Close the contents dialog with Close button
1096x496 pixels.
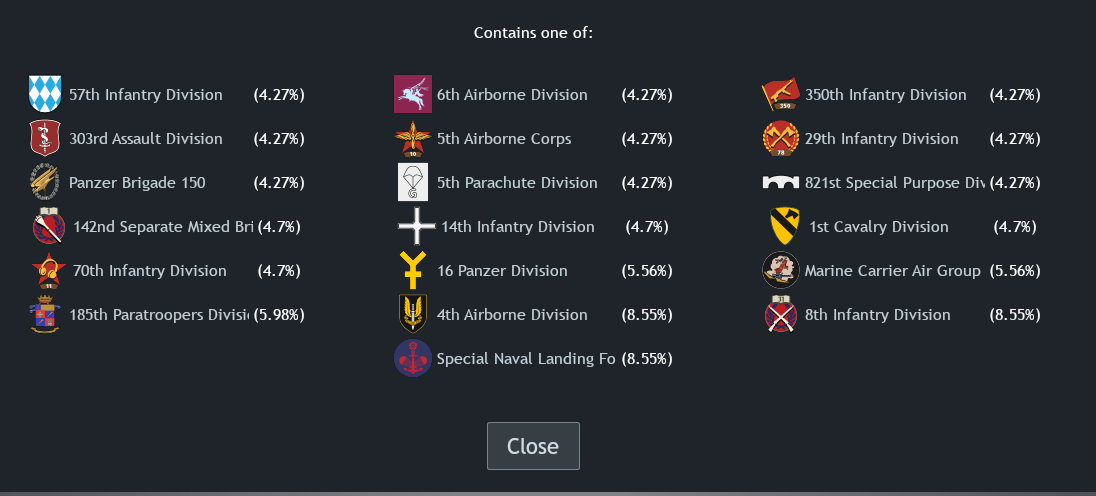tap(533, 446)
